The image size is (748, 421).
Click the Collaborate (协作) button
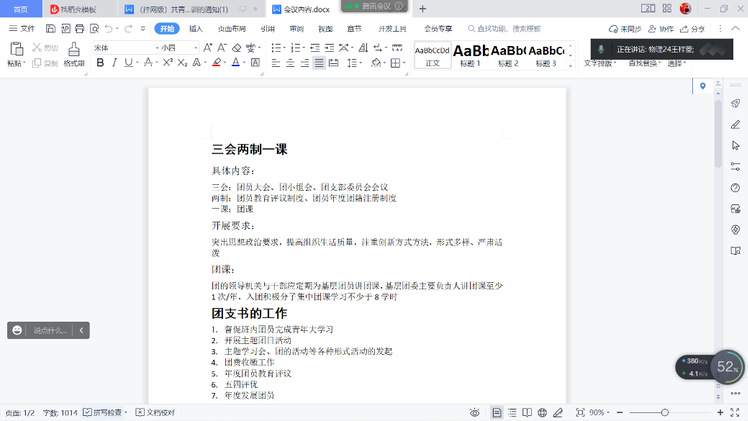click(660, 29)
